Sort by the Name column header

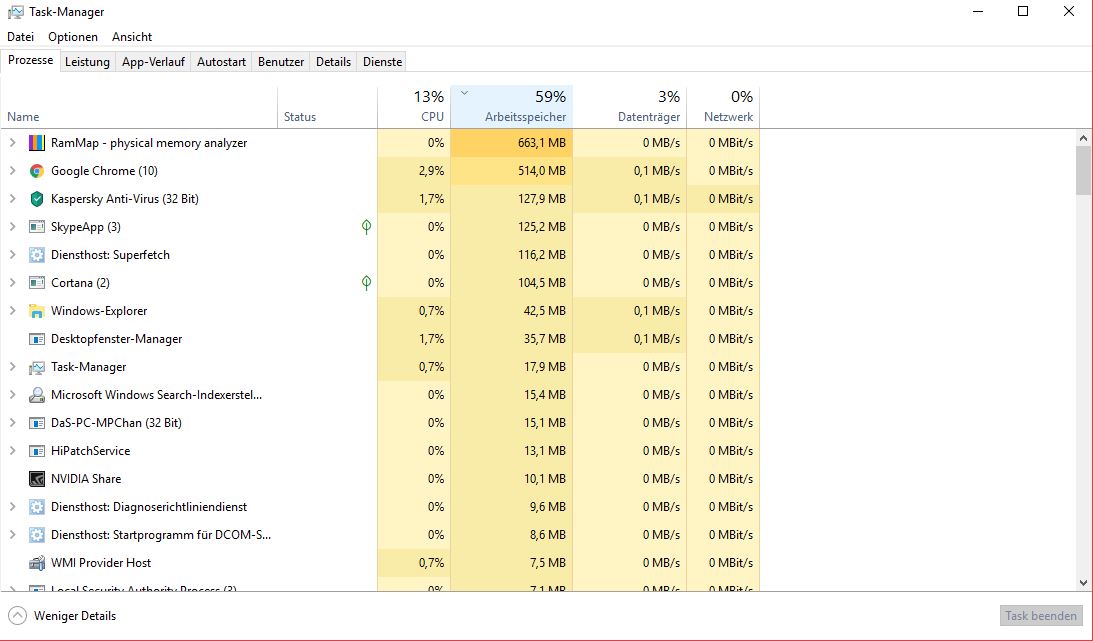(x=139, y=107)
